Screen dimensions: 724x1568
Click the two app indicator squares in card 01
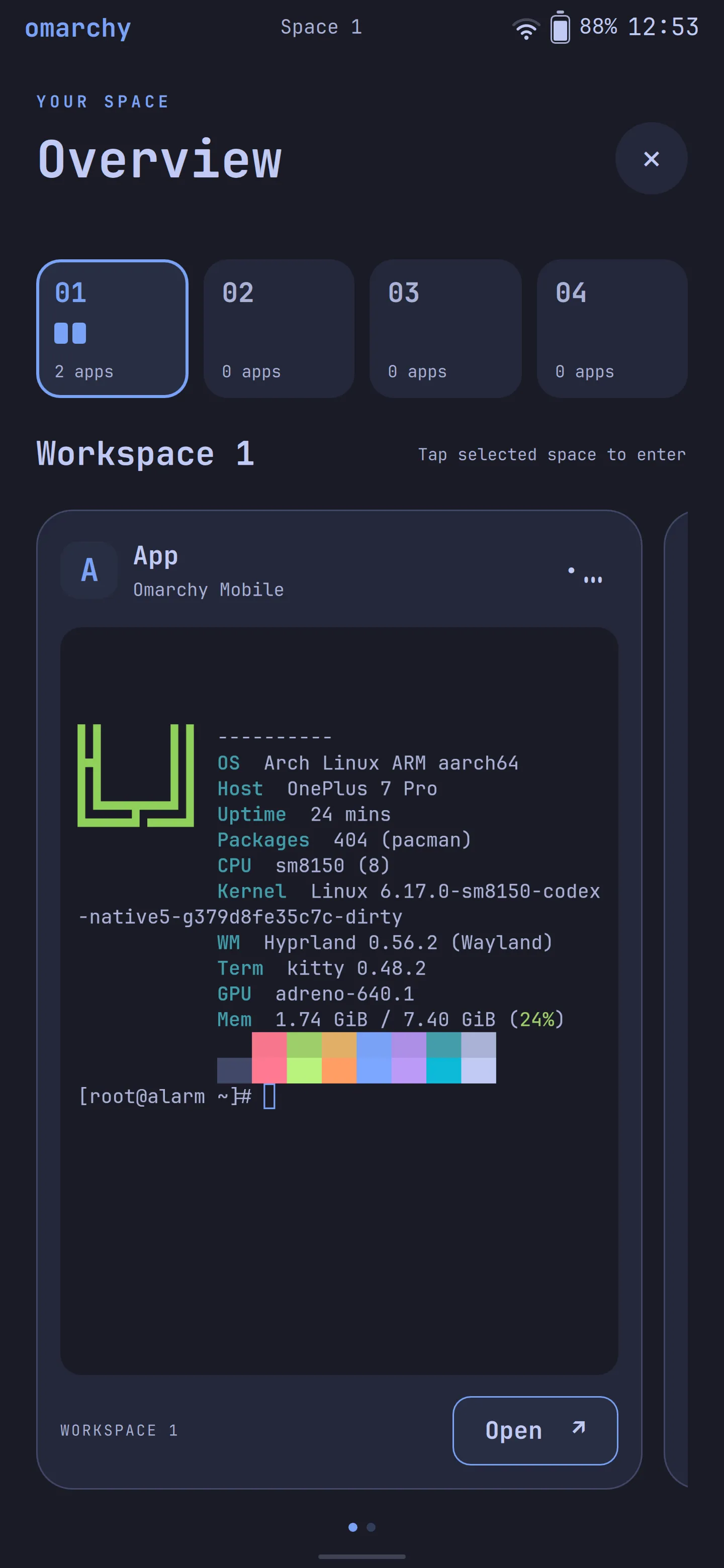tap(70, 333)
